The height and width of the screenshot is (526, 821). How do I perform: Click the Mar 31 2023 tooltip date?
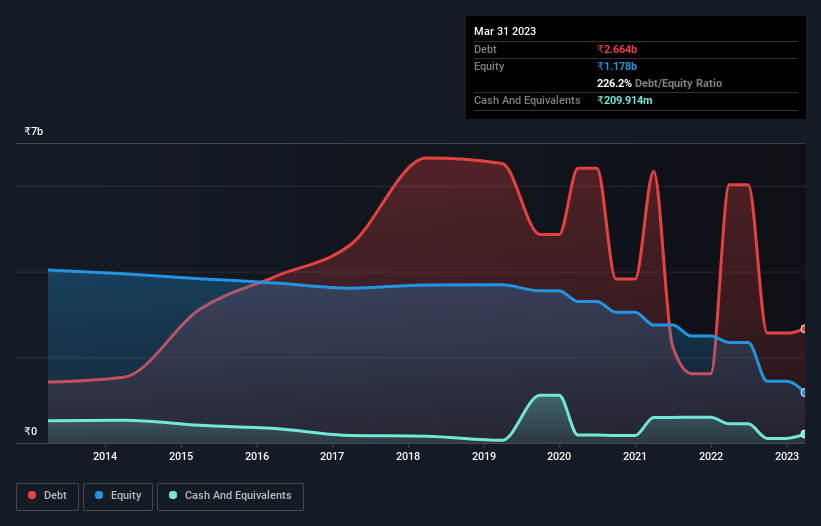(505, 31)
